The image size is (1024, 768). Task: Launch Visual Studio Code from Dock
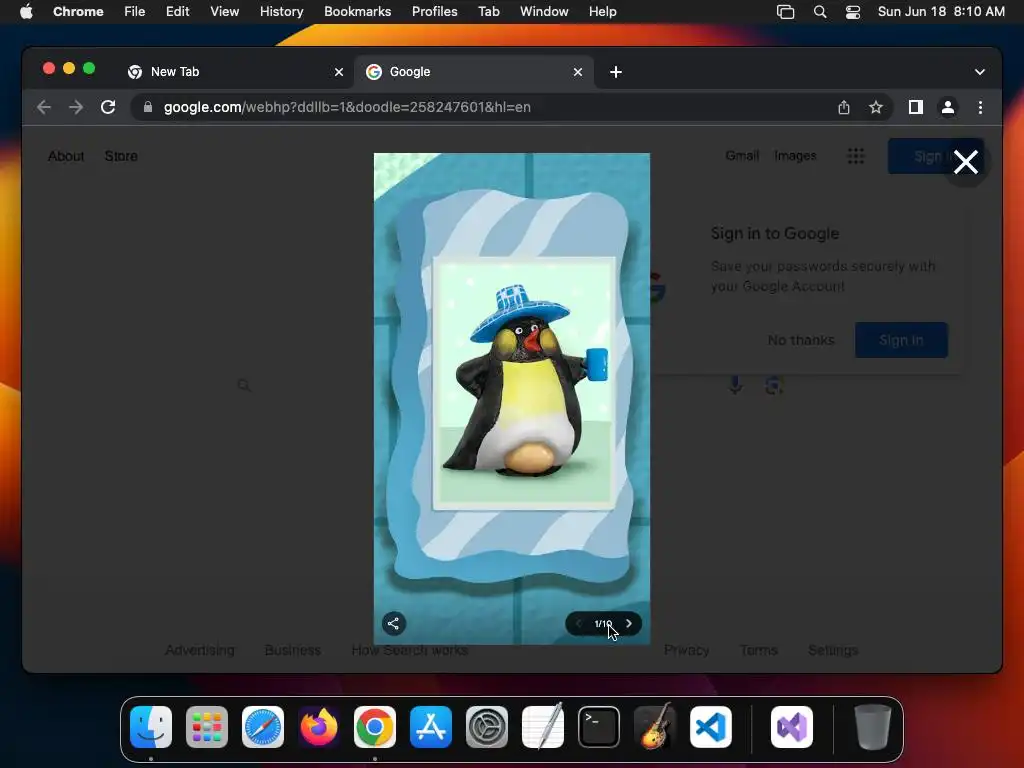tap(711, 727)
